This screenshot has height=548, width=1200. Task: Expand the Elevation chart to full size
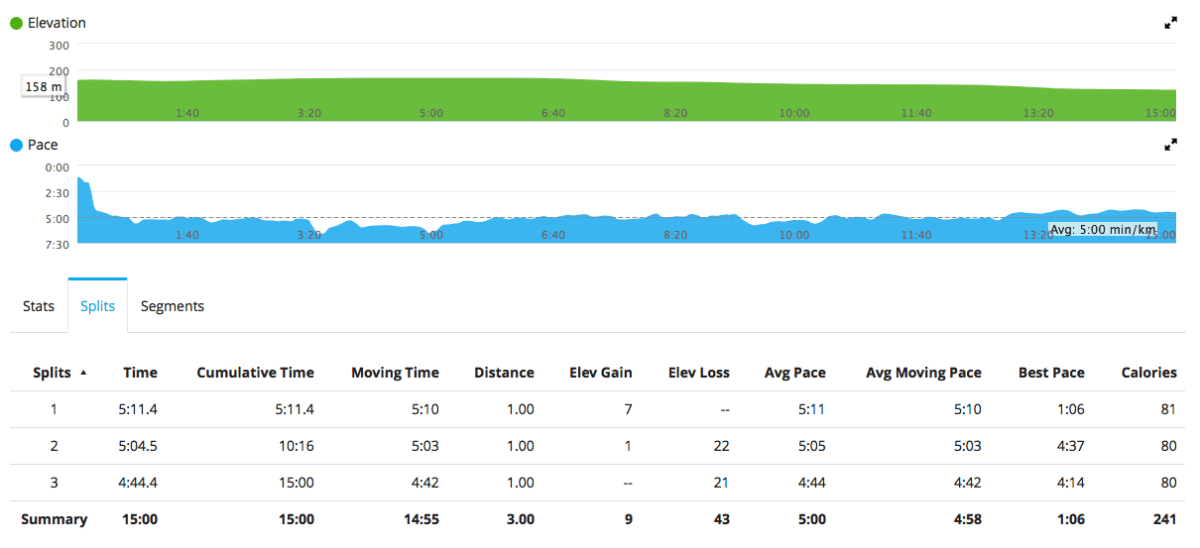[1170, 23]
